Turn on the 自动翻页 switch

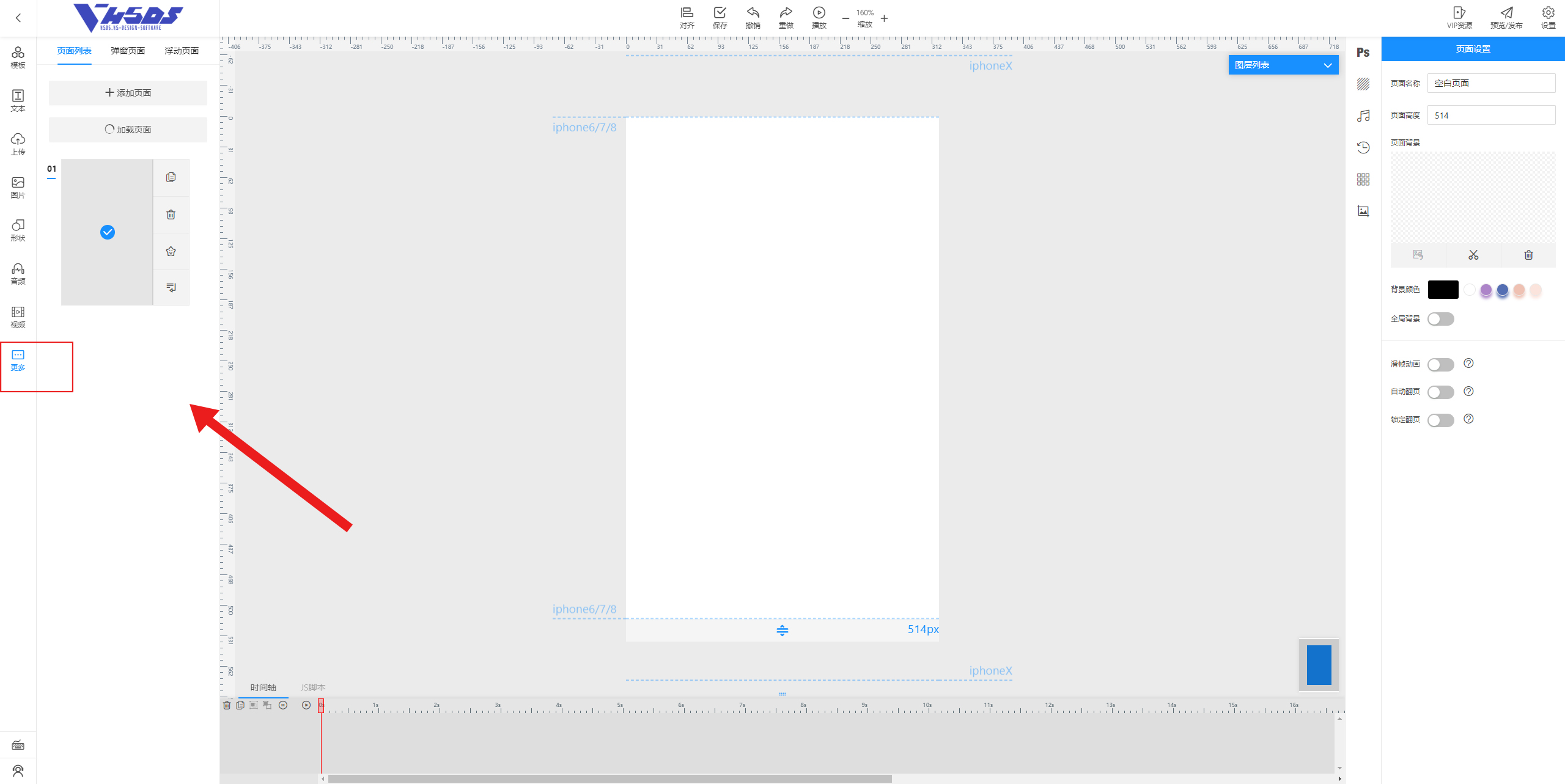click(x=1440, y=392)
